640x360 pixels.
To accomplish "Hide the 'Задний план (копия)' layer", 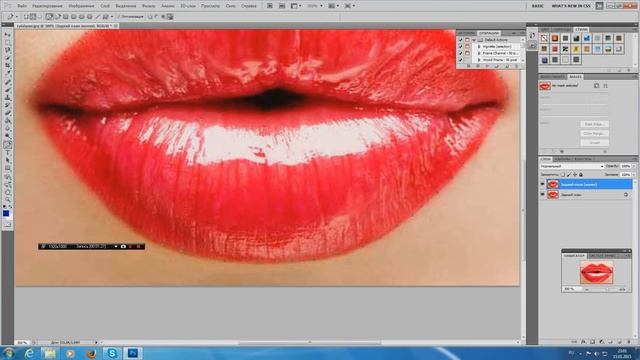I will (x=542, y=184).
